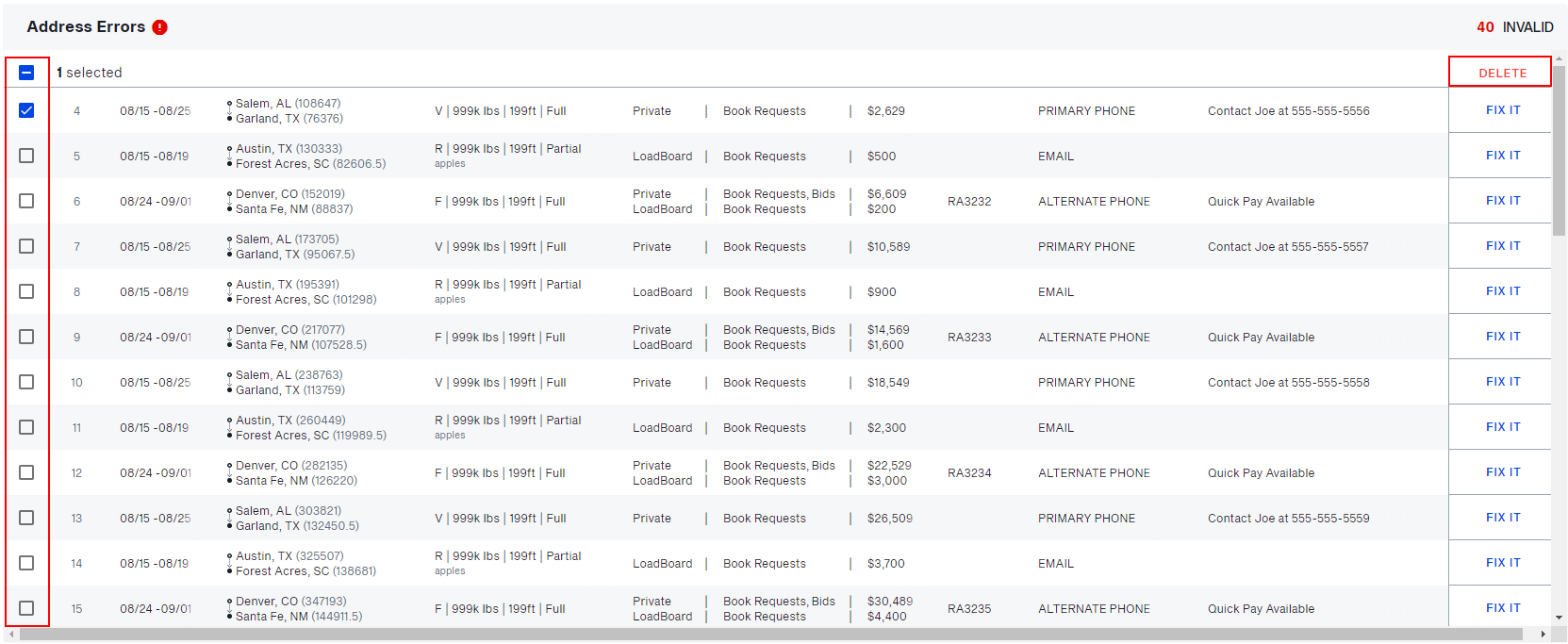The width and height of the screenshot is (1568, 644).
Task: Click 'Contact Joe at 555-555-5556' note
Action: (x=1288, y=111)
